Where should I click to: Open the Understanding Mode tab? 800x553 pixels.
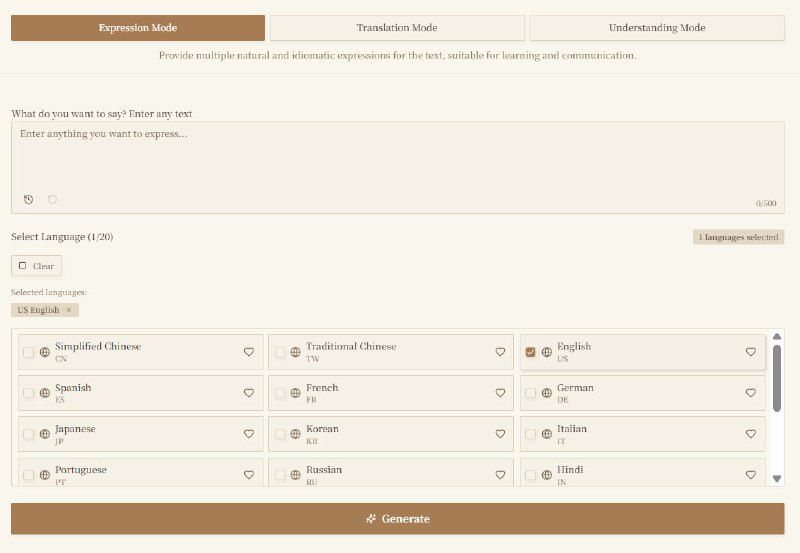click(656, 28)
